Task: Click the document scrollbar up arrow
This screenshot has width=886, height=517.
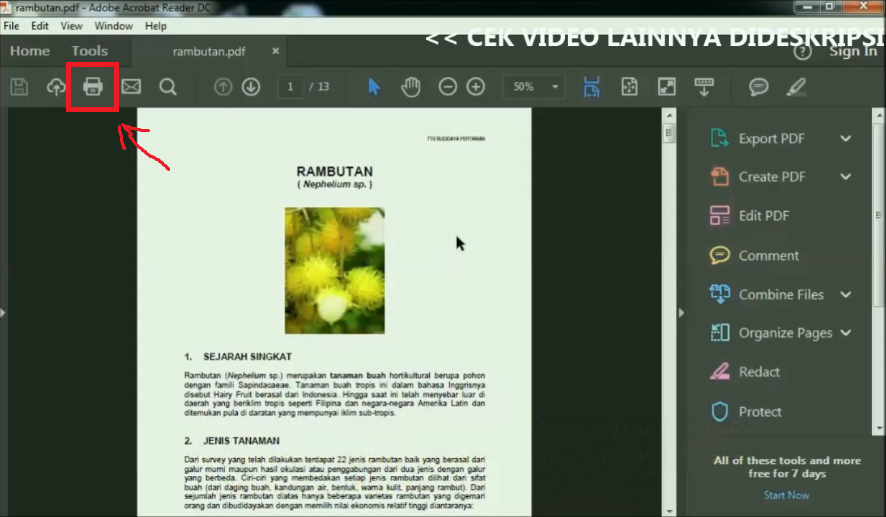Action: [x=669, y=115]
